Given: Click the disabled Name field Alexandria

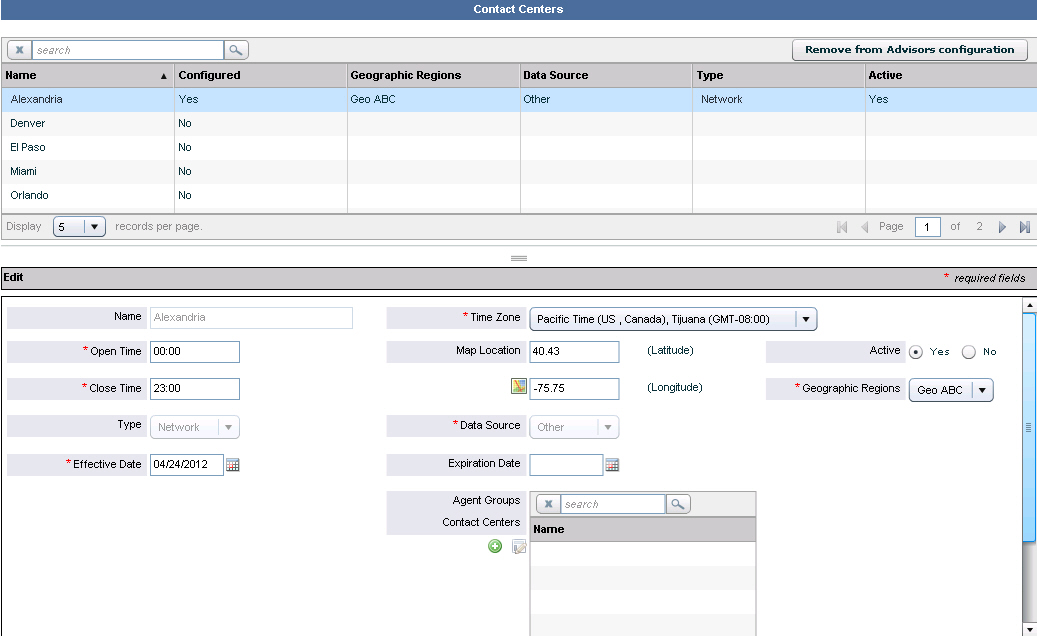Looking at the screenshot, I should (x=251, y=318).
